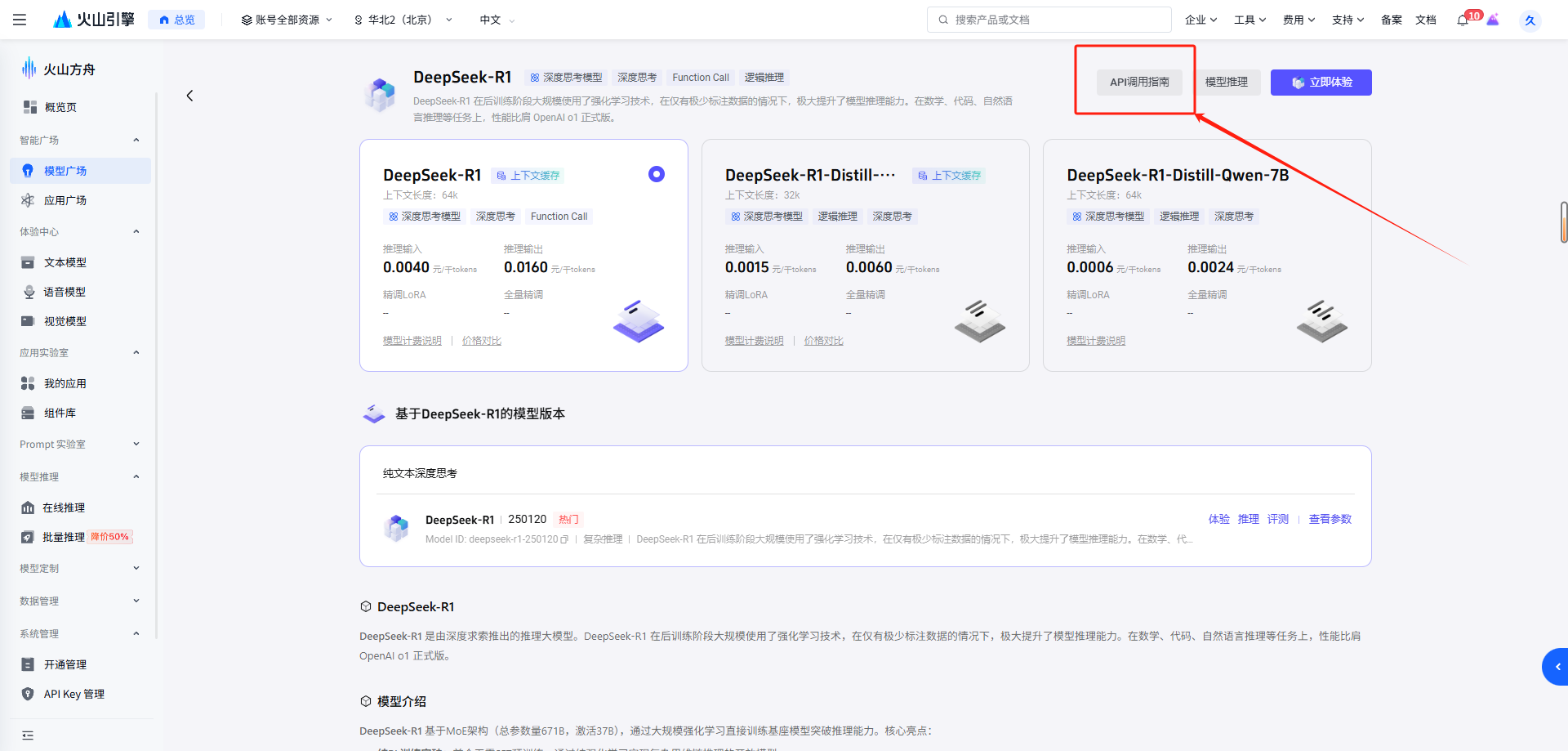
Task: Collapse the 体验中心 section
Action: (x=136, y=232)
